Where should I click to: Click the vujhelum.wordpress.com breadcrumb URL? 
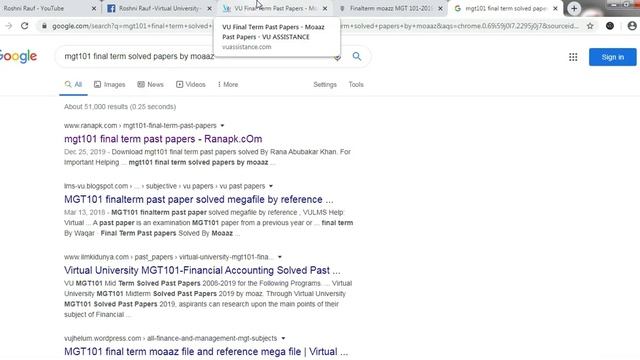coord(170,338)
